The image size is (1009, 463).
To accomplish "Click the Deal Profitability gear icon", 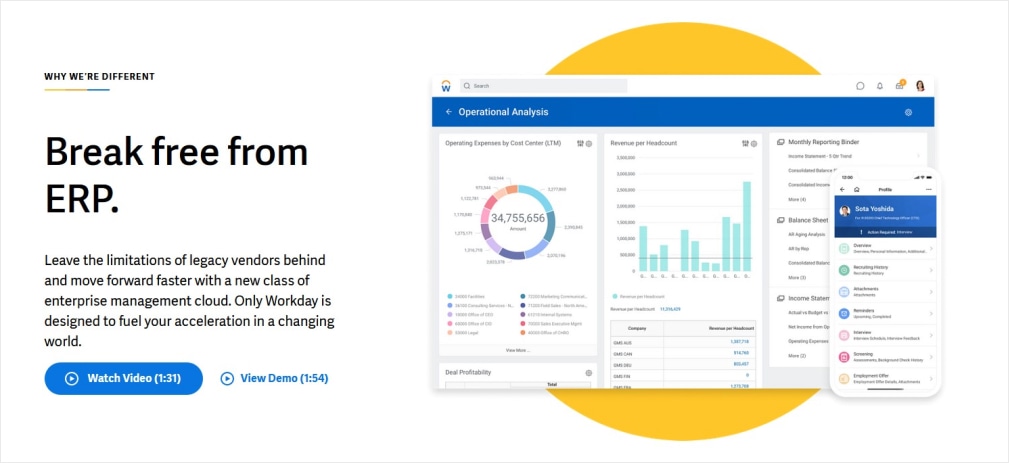I will (588, 373).
